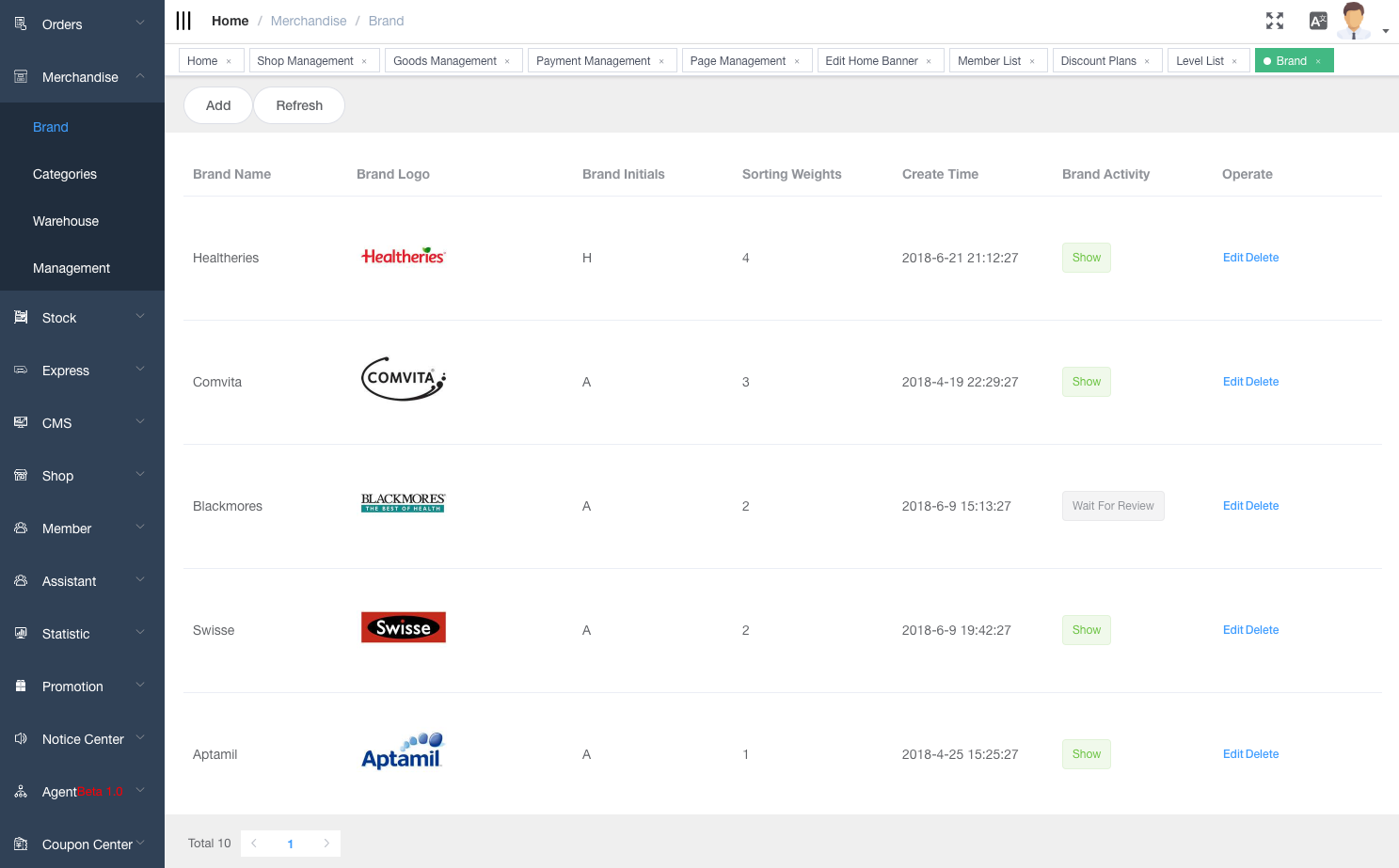This screenshot has width=1399, height=868.
Task: Open the language translation icon
Action: coord(1318,21)
